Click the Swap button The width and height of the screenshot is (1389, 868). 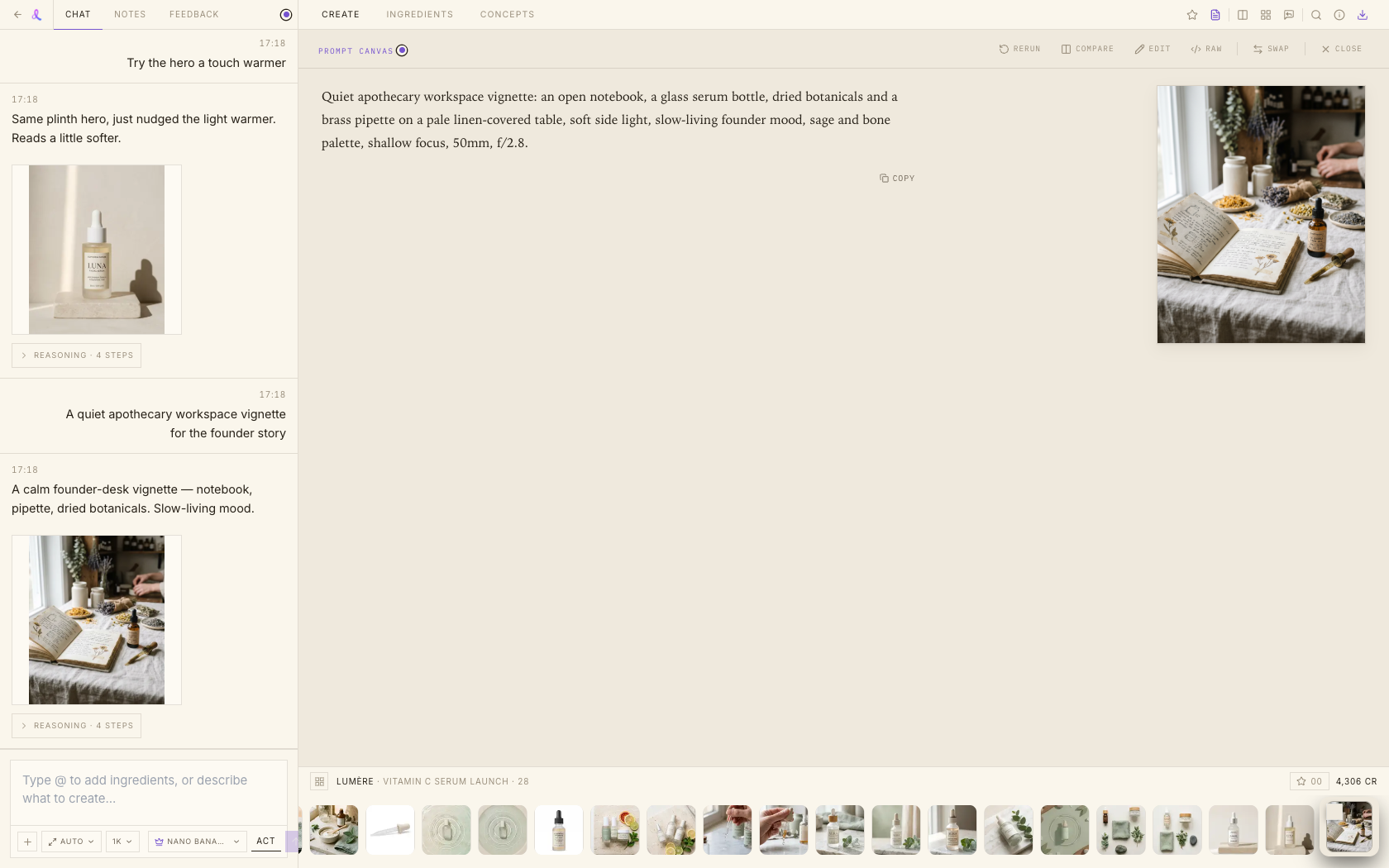coord(1271,49)
